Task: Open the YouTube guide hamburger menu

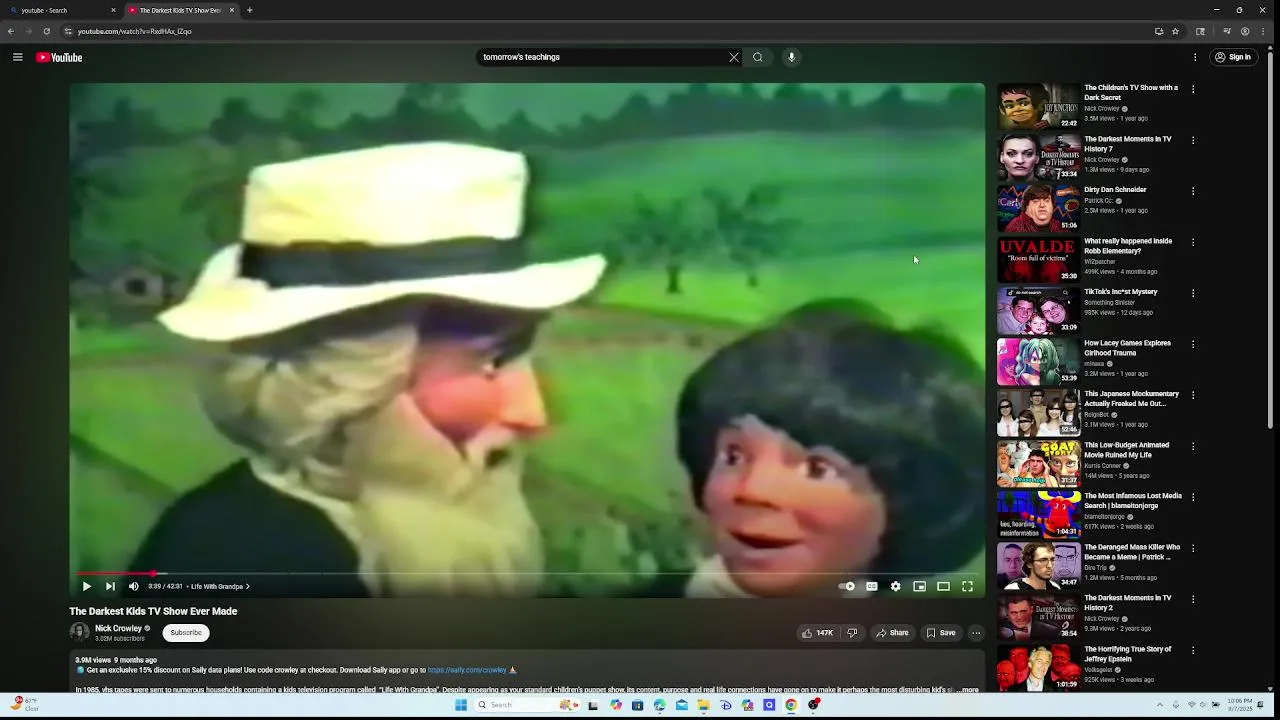Action: click(17, 57)
